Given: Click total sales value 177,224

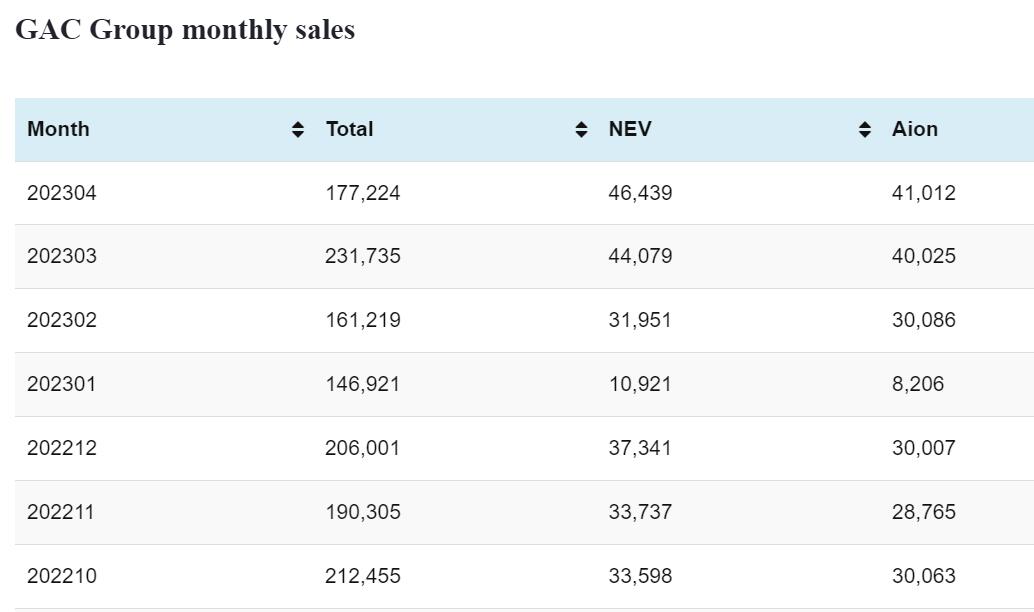Looking at the screenshot, I should pos(362,193).
